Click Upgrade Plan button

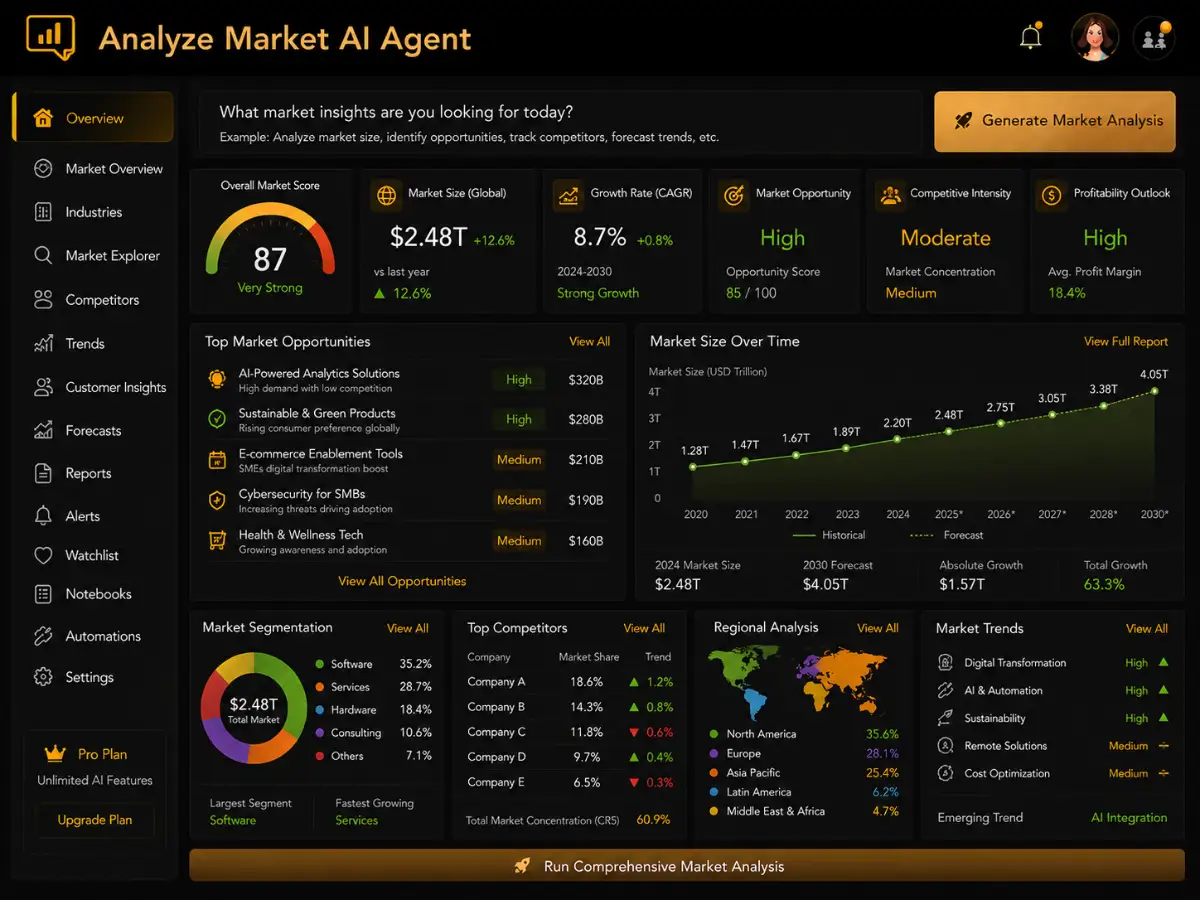tap(95, 820)
